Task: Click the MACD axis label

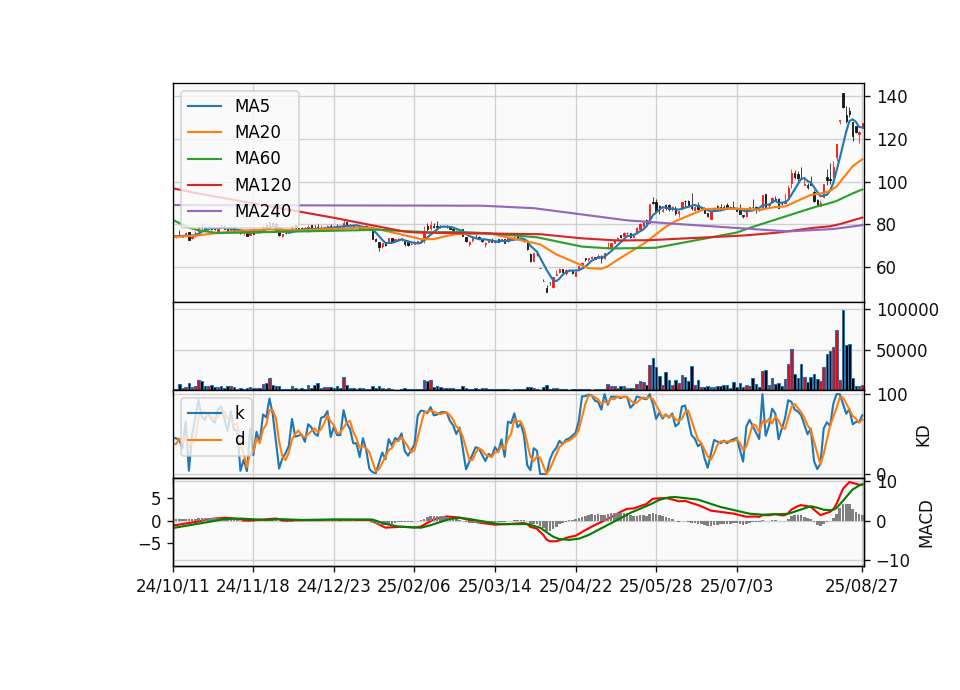Action: tap(925, 525)
